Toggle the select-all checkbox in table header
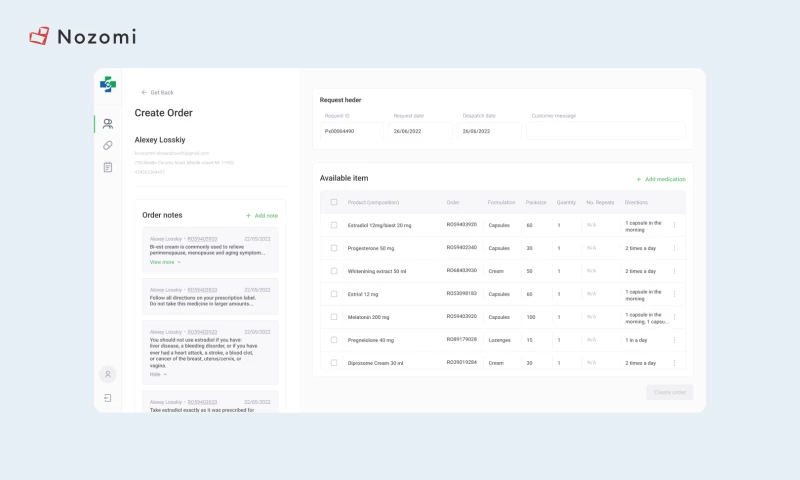This screenshot has height=480, width=800. click(x=334, y=202)
